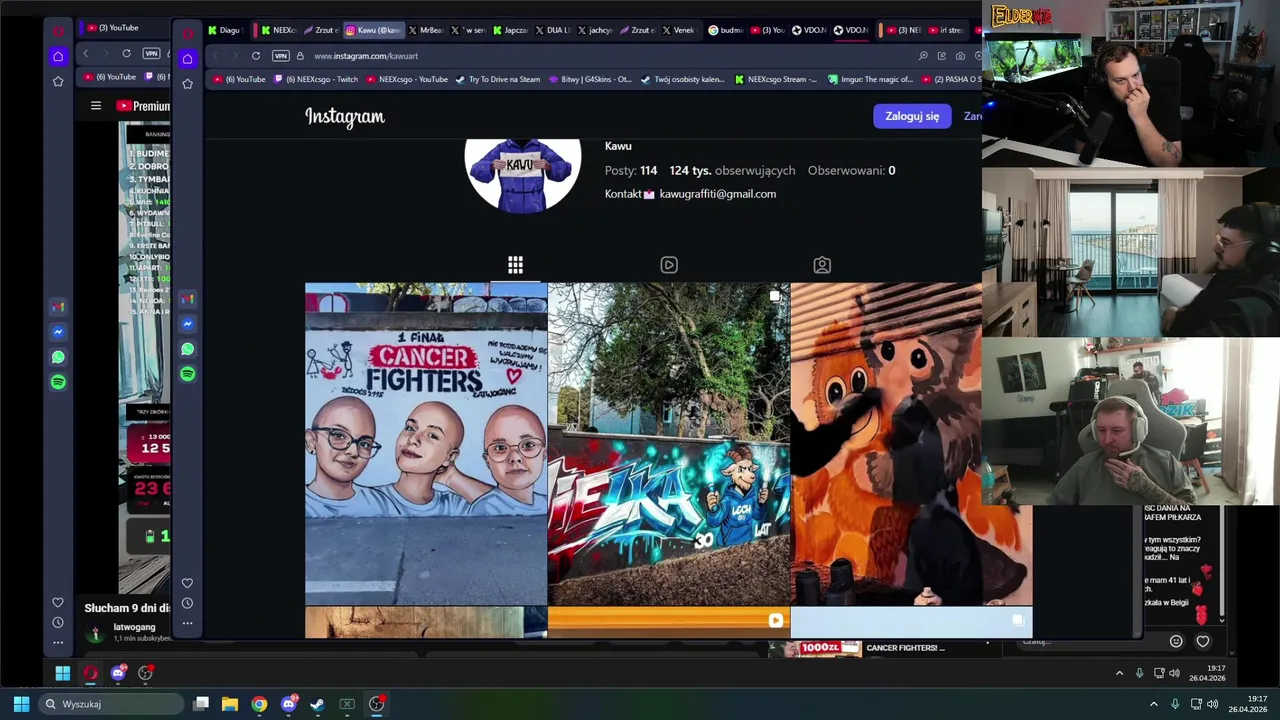This screenshot has width=1280, height=720.
Task: Click the heart icon in front sidebar
Action: [x=187, y=583]
